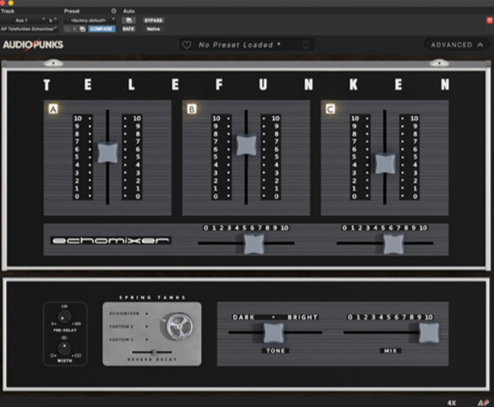Click the echomixer logo plate
This screenshot has width=494, height=407.
111,240
